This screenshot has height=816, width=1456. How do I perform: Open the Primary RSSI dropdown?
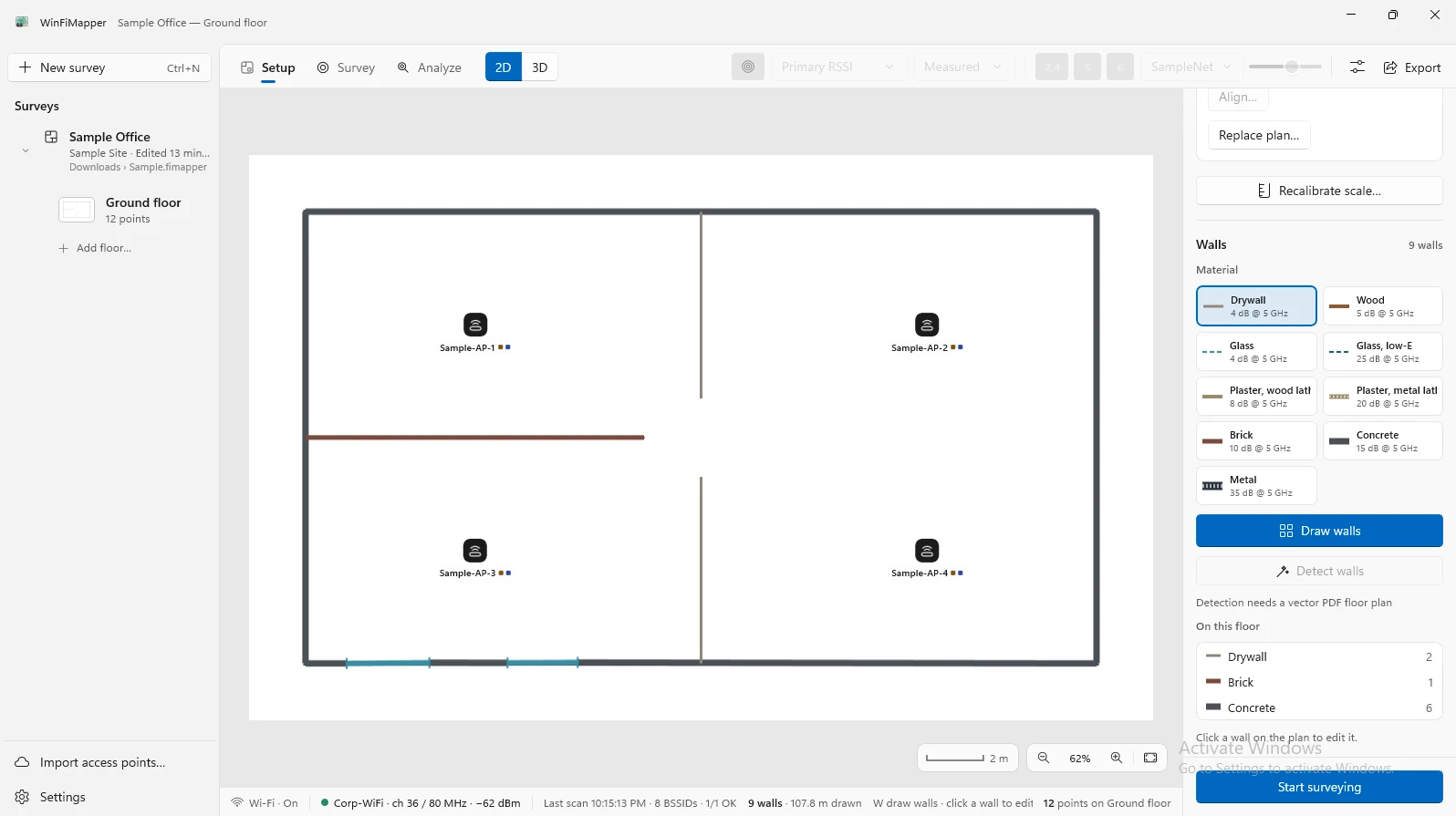click(839, 67)
